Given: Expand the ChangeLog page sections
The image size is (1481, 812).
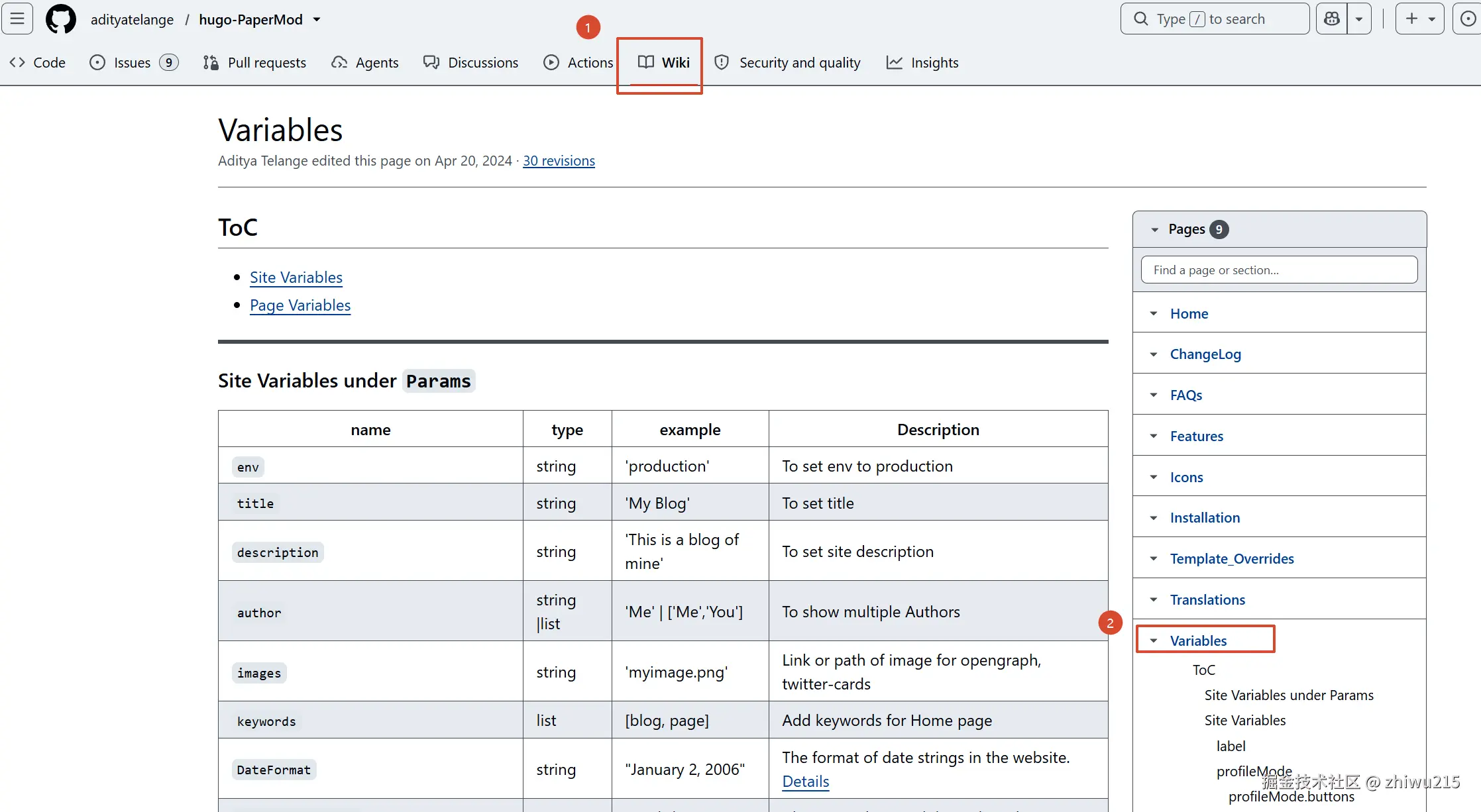Looking at the screenshot, I should 1154,355.
